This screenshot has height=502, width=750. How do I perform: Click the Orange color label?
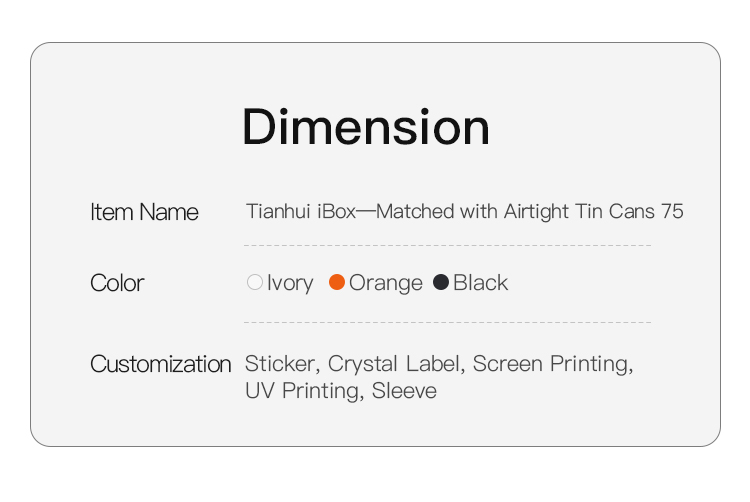pyautogui.click(x=386, y=283)
